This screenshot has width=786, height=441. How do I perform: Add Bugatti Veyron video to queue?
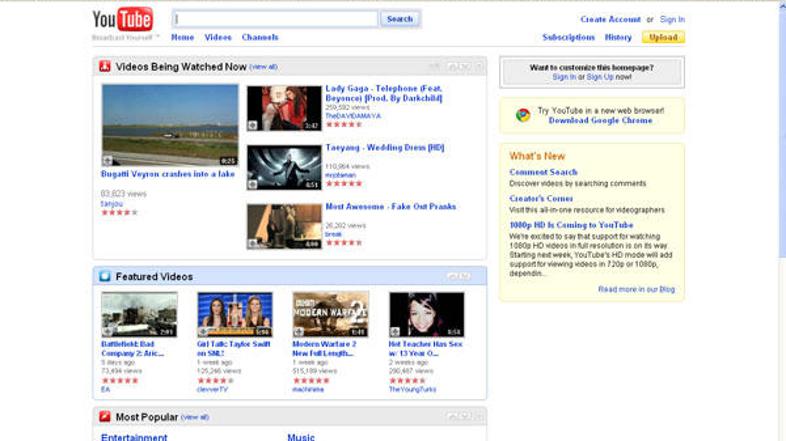point(108,160)
